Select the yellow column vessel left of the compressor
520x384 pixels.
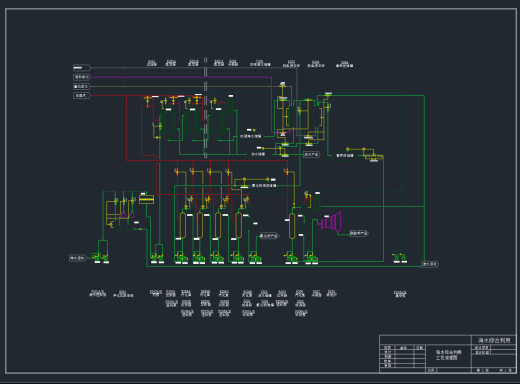(292, 226)
